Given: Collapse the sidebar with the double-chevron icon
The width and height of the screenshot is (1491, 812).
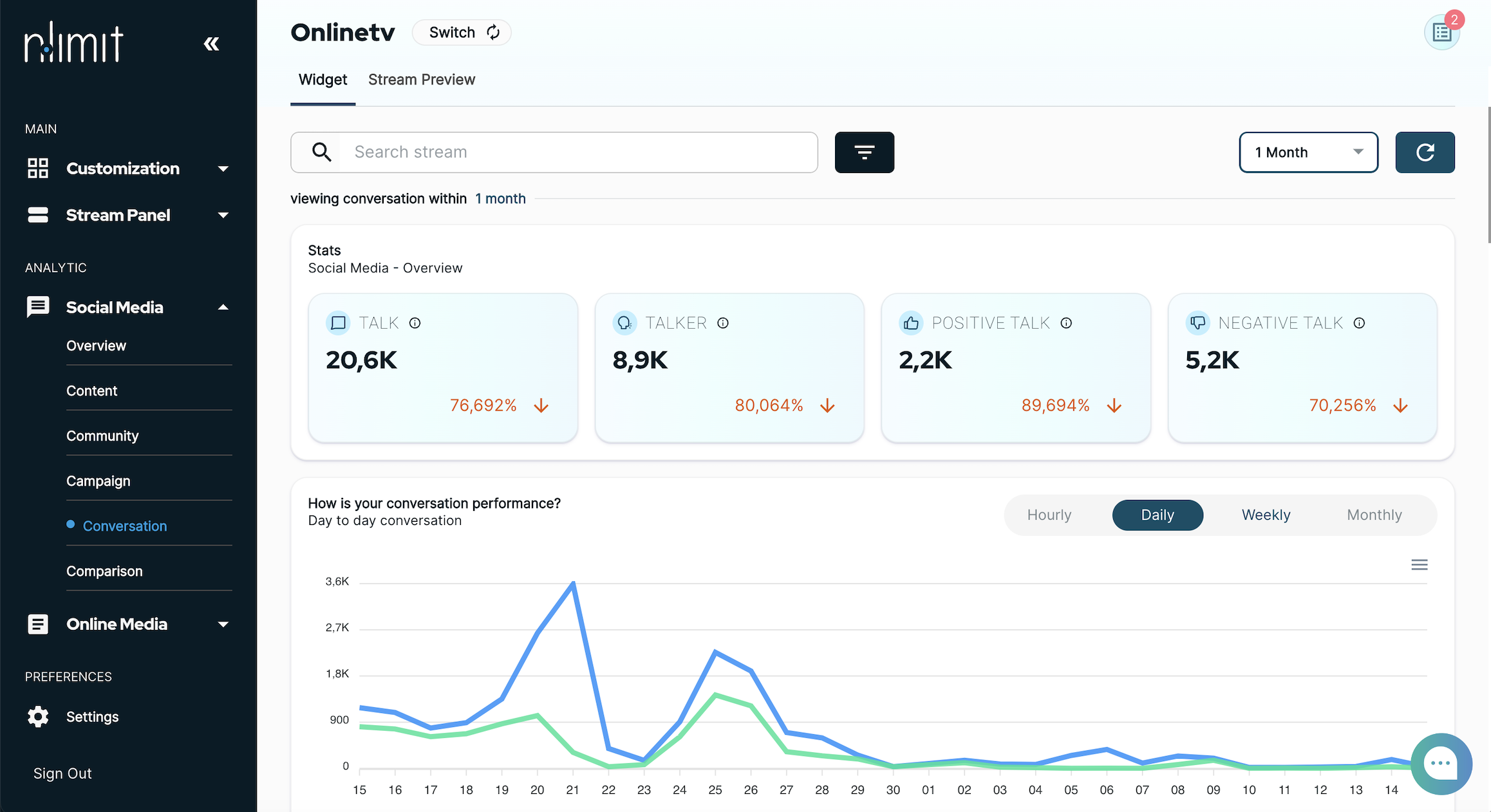Looking at the screenshot, I should (211, 44).
